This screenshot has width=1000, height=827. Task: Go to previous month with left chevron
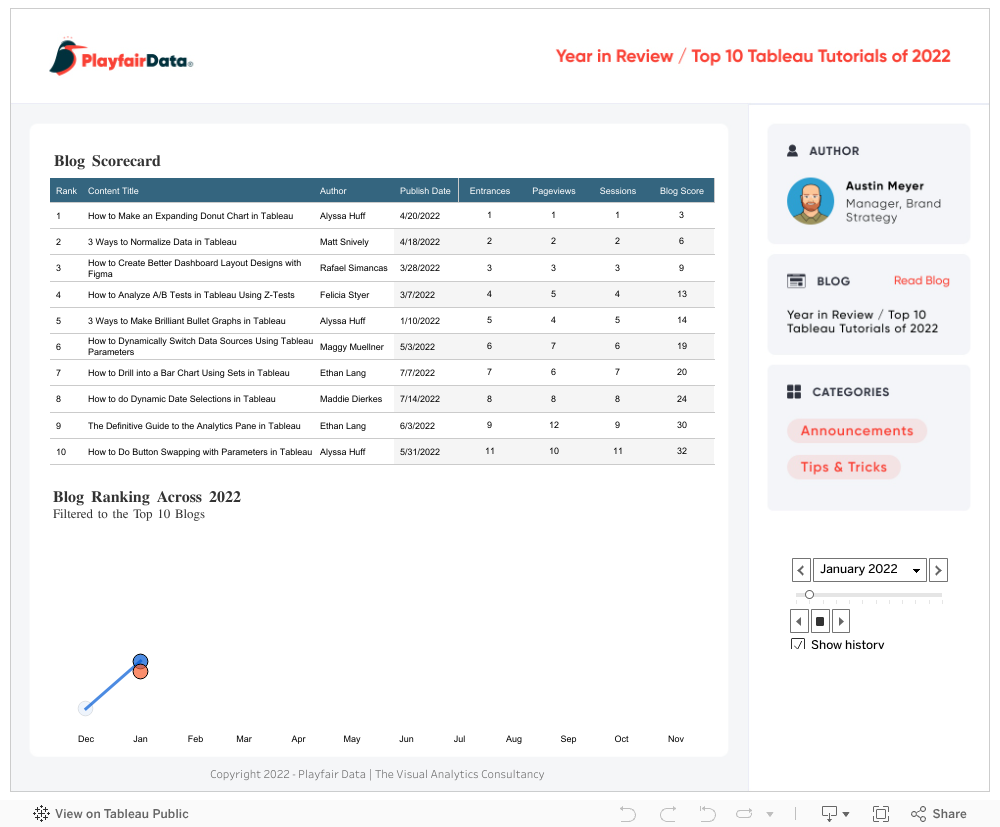(x=801, y=570)
